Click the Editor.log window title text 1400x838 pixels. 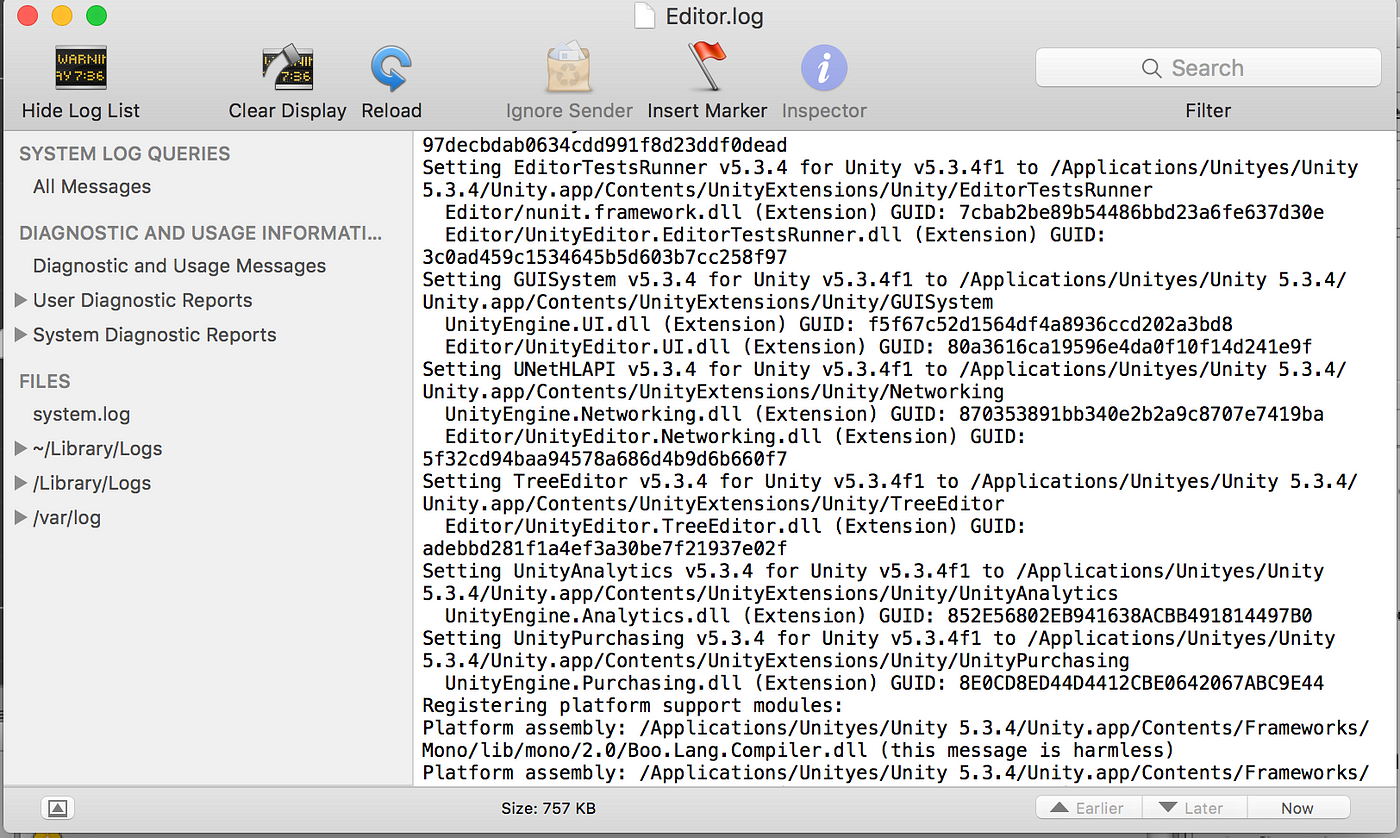[x=714, y=17]
